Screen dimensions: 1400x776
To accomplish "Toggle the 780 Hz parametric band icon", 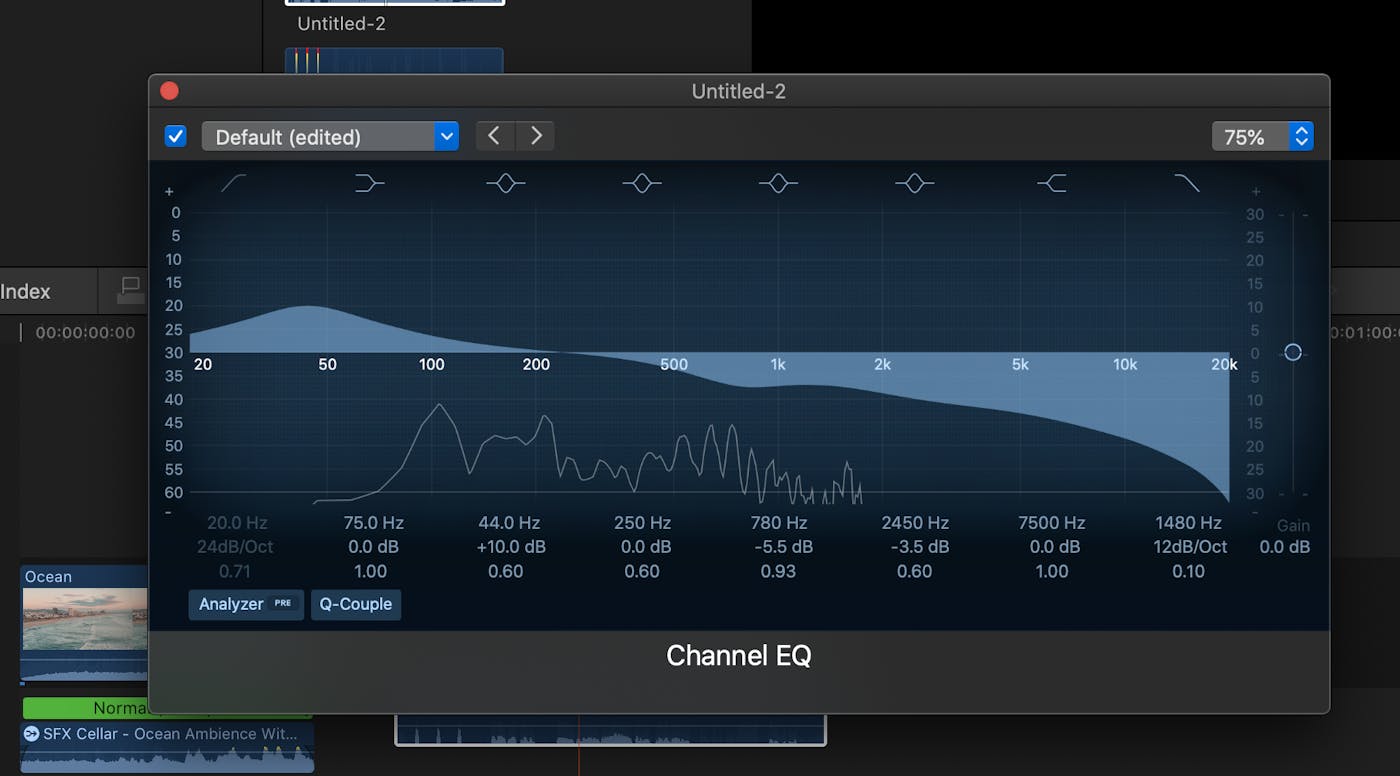I will tap(778, 183).
